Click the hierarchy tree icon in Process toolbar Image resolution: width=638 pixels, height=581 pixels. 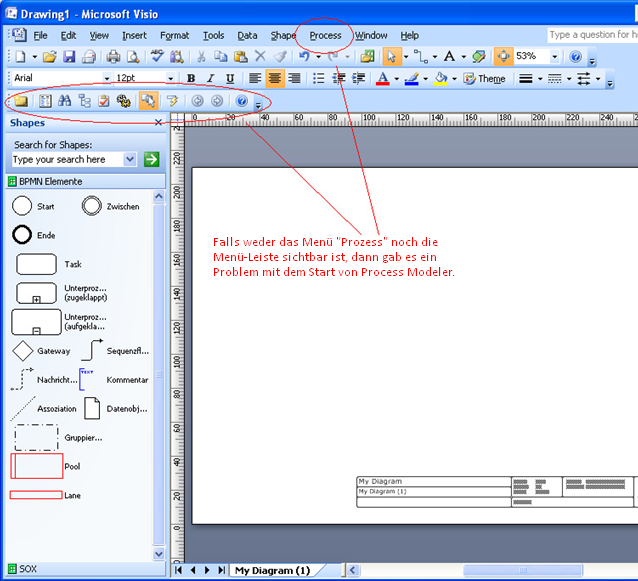pos(84,100)
